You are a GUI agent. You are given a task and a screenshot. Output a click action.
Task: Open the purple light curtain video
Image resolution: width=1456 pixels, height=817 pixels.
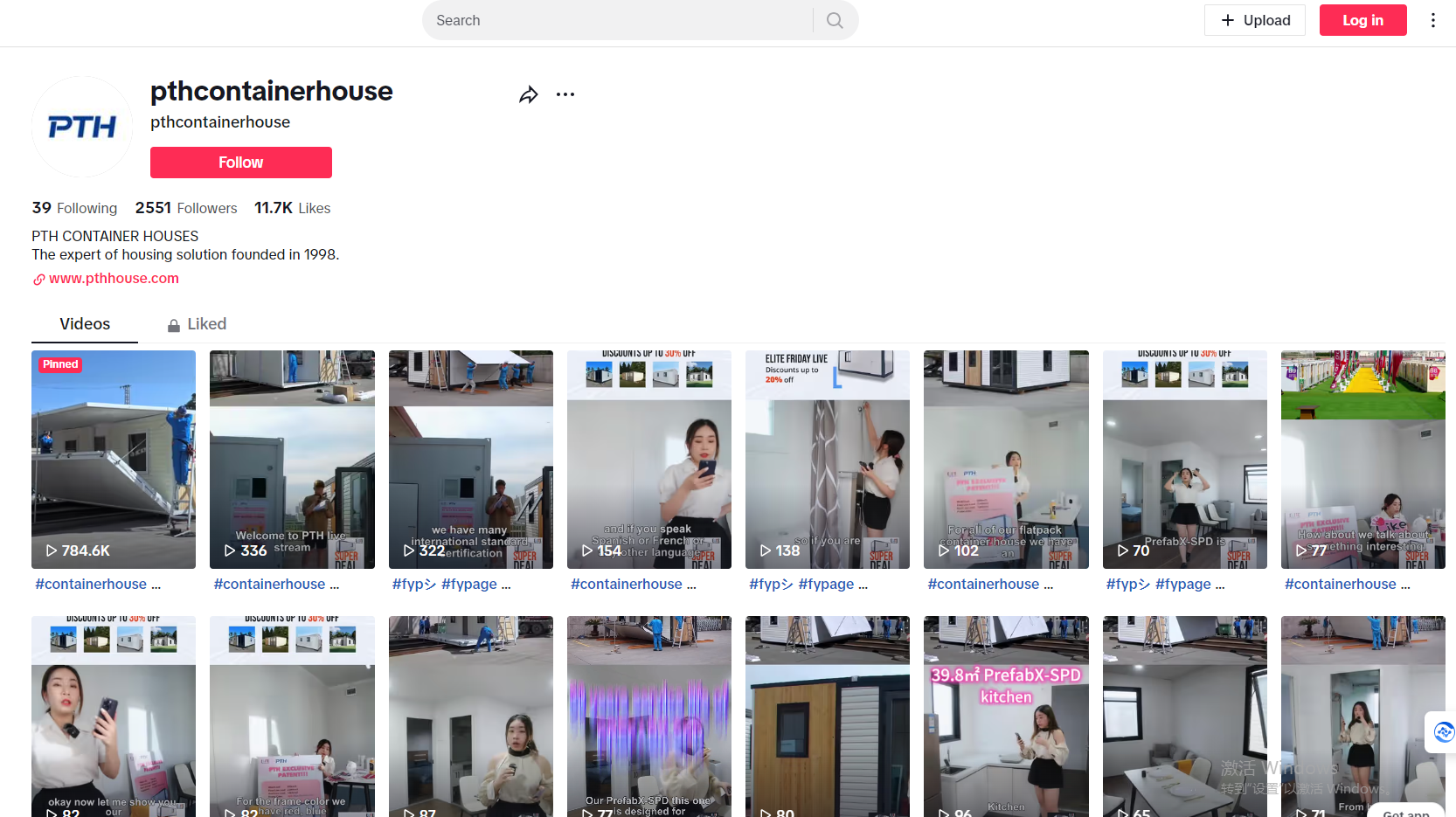point(649,717)
